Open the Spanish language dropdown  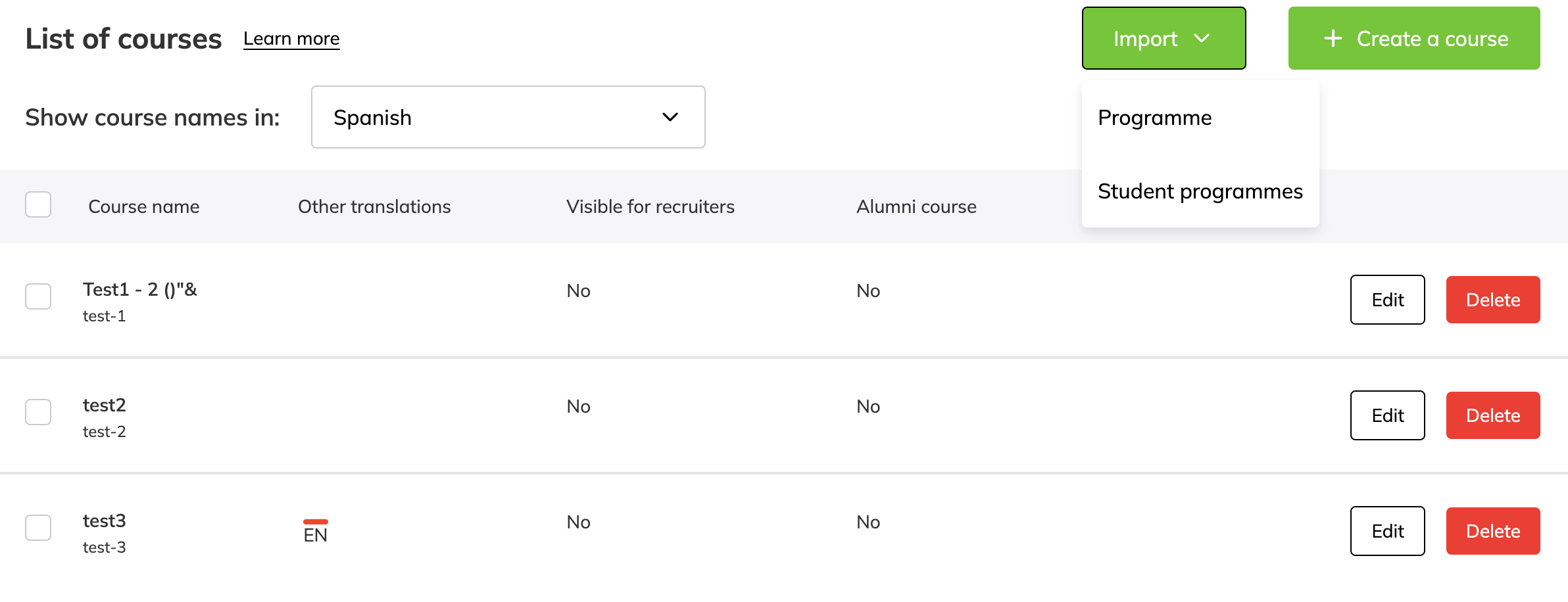[508, 117]
